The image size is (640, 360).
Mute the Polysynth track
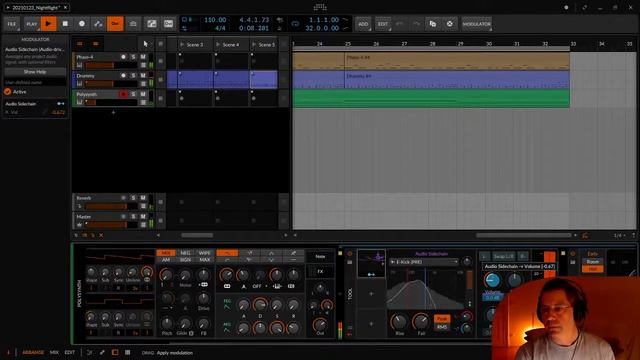click(143, 94)
